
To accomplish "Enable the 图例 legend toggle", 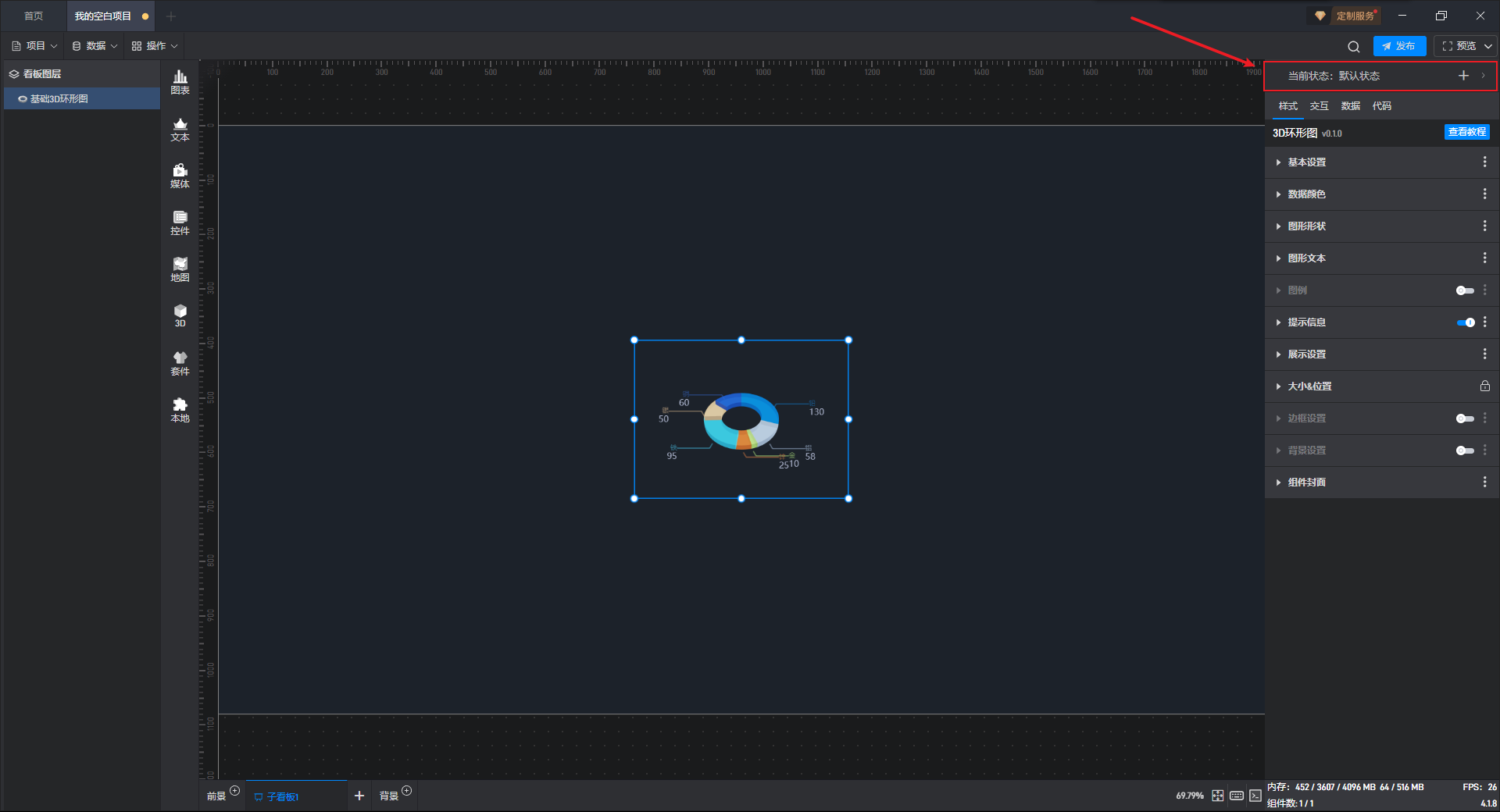I will (1465, 290).
